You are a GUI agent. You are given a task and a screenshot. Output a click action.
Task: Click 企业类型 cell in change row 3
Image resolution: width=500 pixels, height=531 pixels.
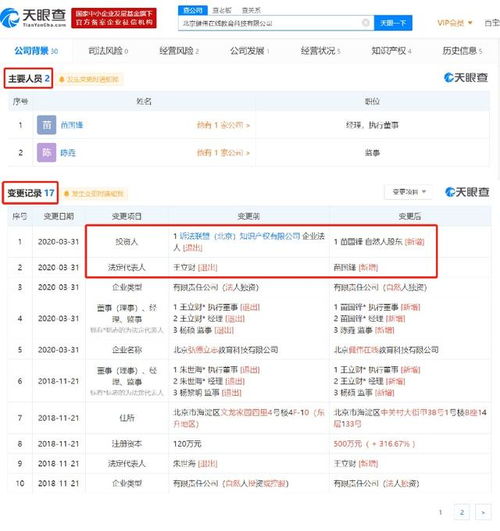click(127, 287)
